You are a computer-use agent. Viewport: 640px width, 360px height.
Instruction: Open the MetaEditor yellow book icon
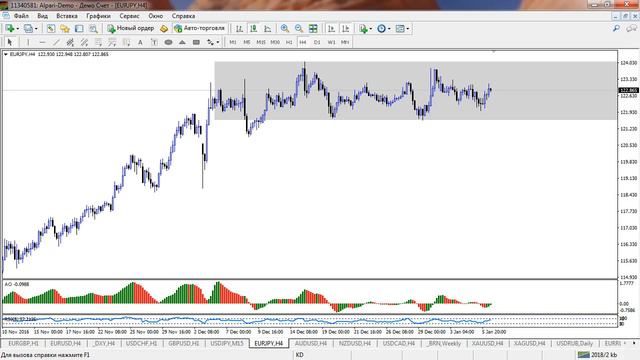click(164, 29)
